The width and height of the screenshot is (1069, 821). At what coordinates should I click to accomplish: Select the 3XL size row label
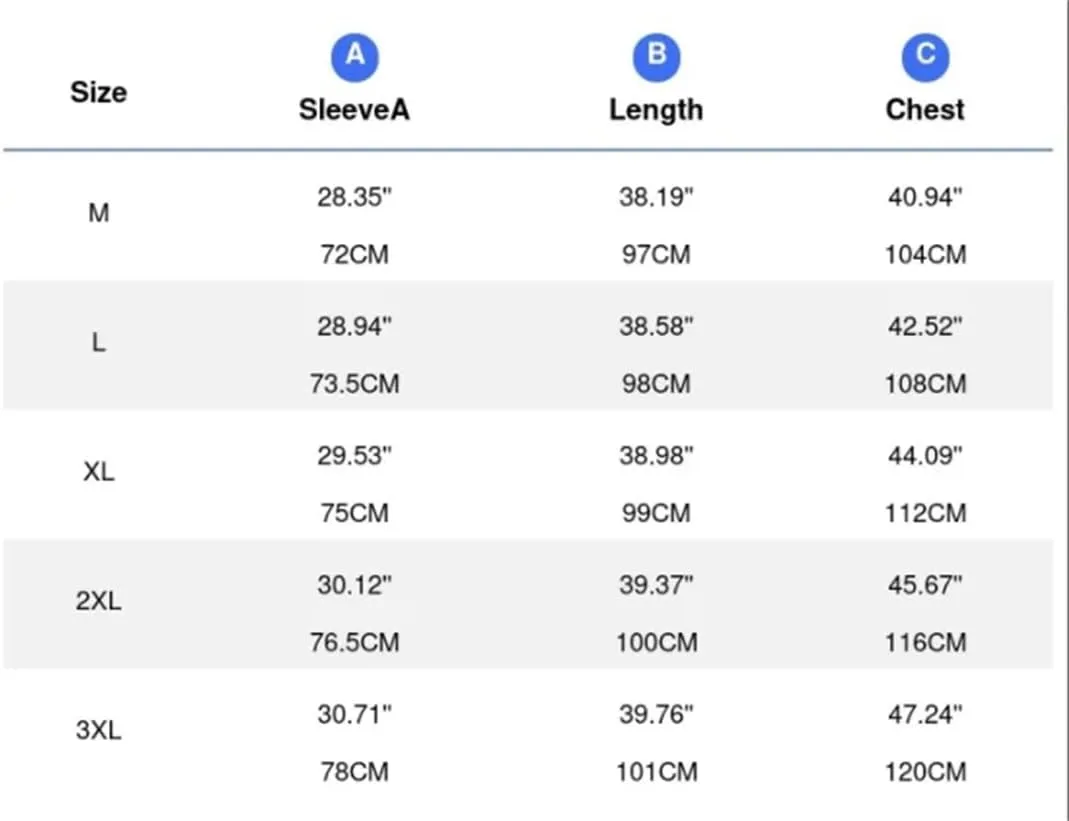click(99, 730)
